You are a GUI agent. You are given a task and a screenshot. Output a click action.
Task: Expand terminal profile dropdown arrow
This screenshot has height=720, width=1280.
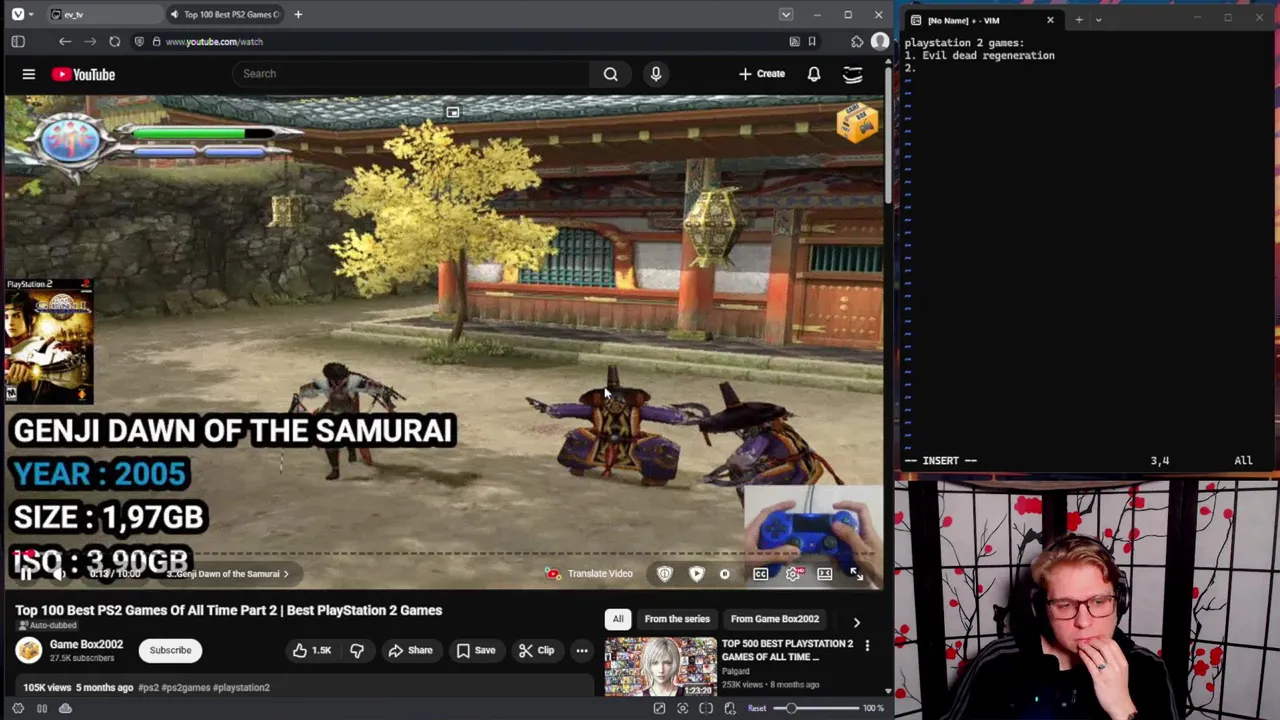tap(1098, 20)
